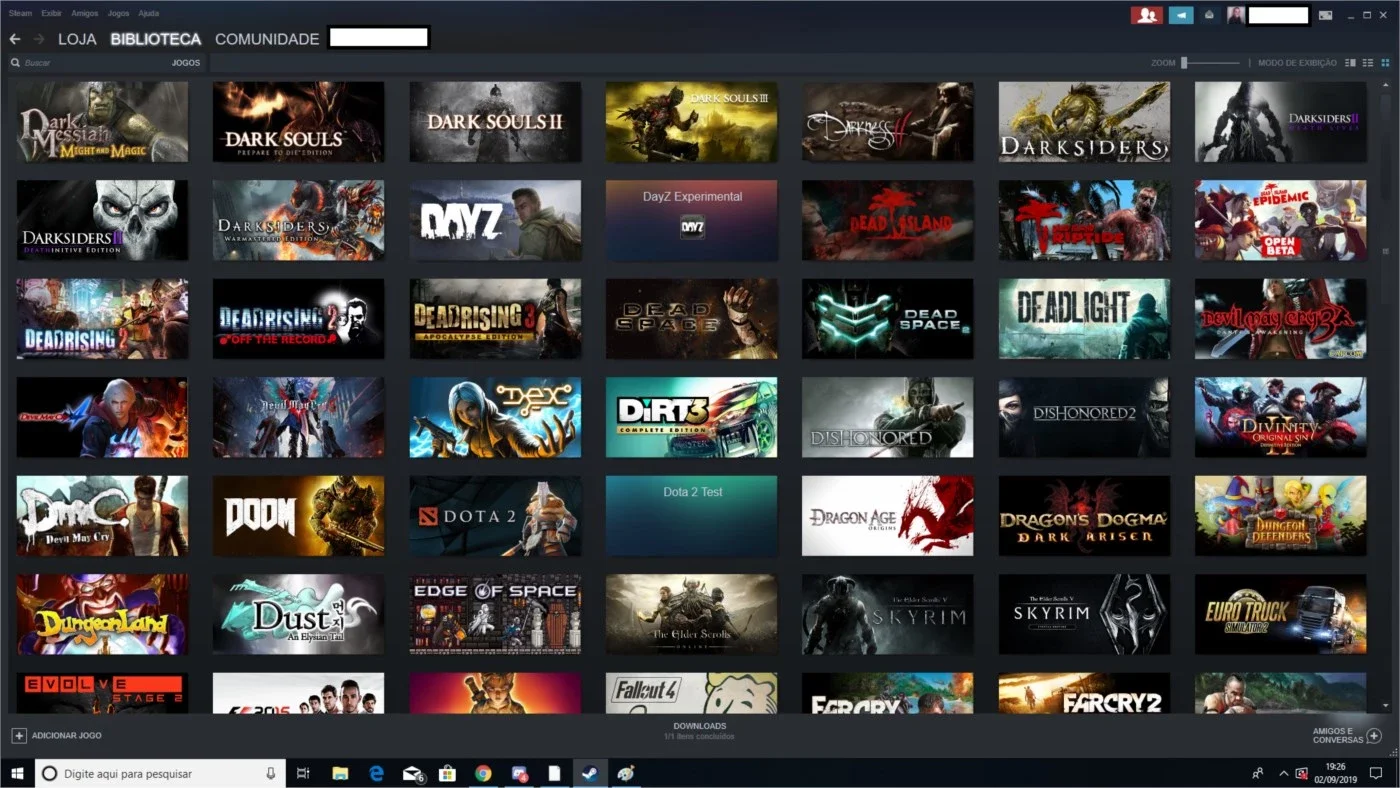Click the user avatar picture

click(x=1236, y=15)
